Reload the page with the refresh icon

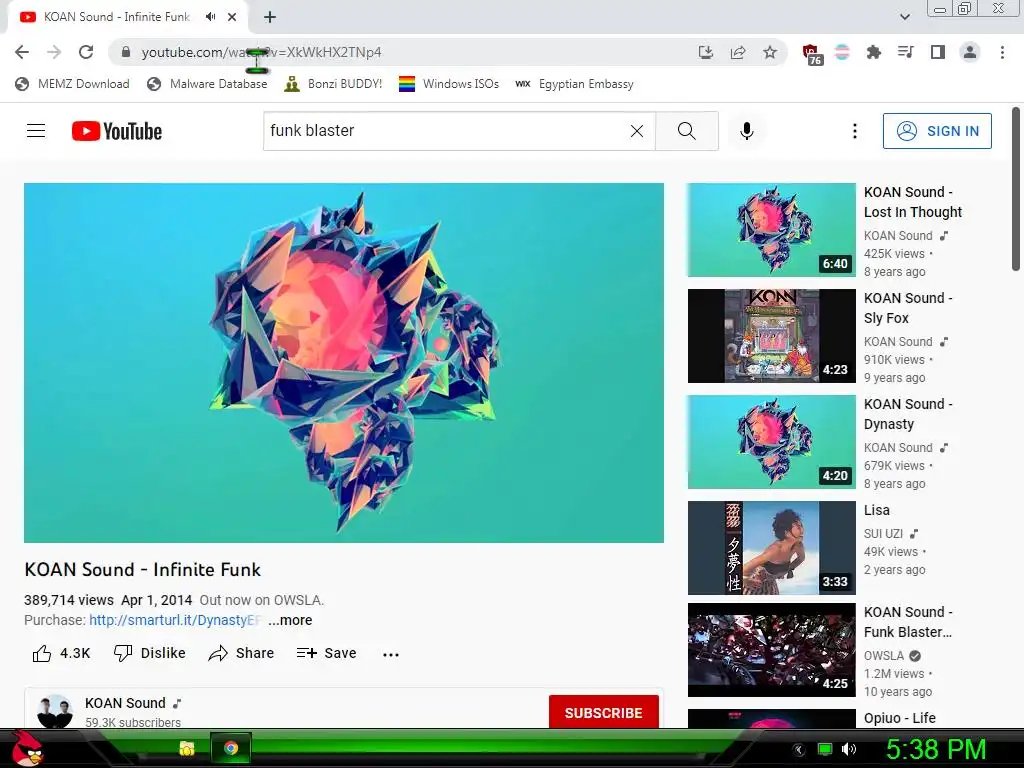(86, 52)
